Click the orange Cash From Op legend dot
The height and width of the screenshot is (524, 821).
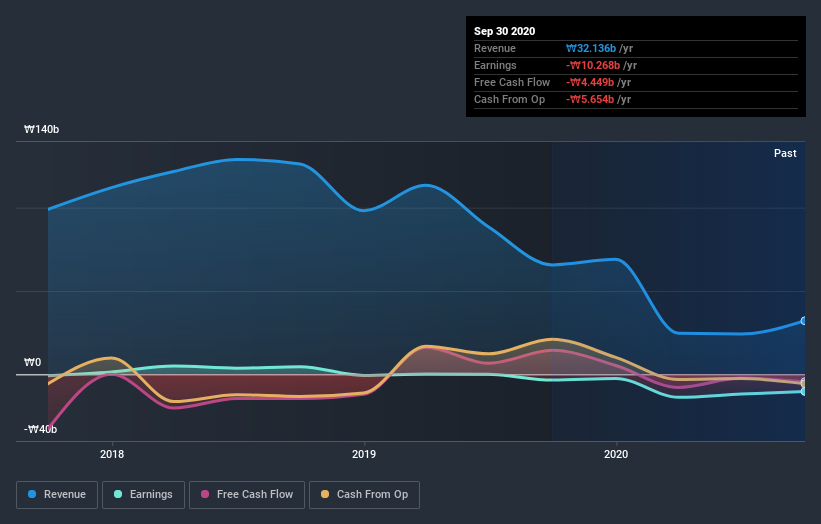(325, 494)
